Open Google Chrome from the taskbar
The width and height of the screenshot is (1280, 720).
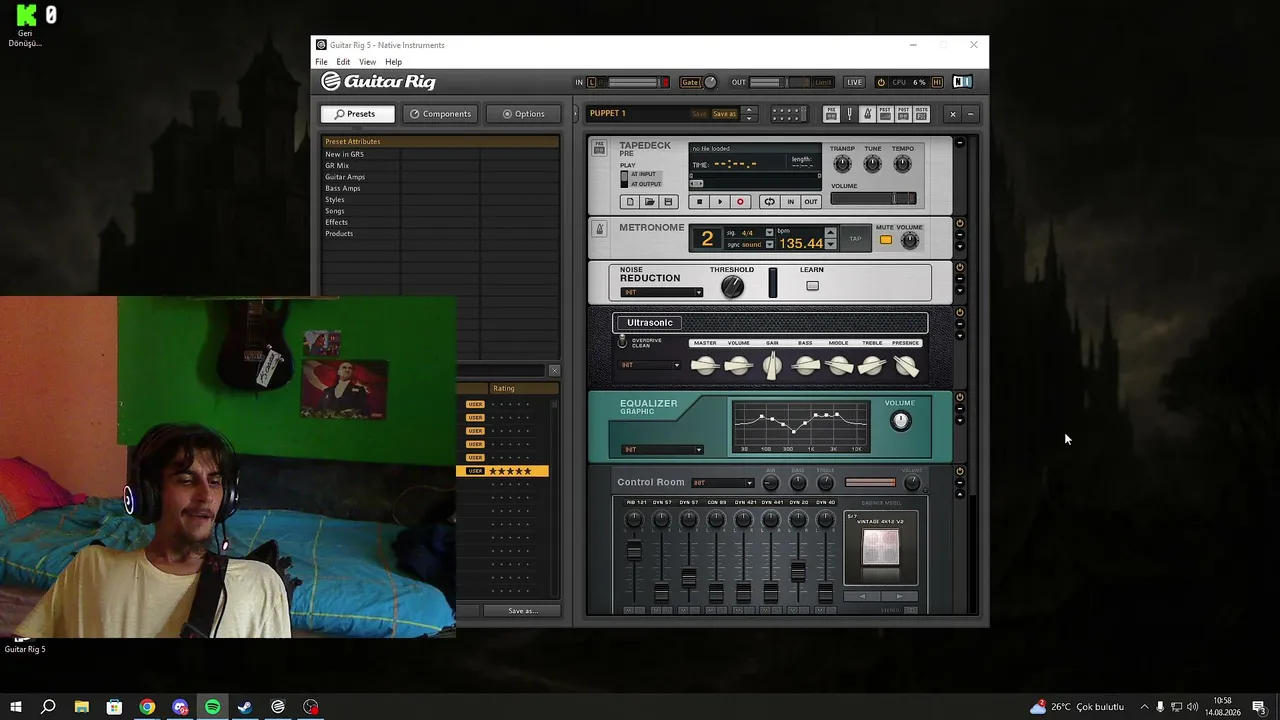click(147, 707)
